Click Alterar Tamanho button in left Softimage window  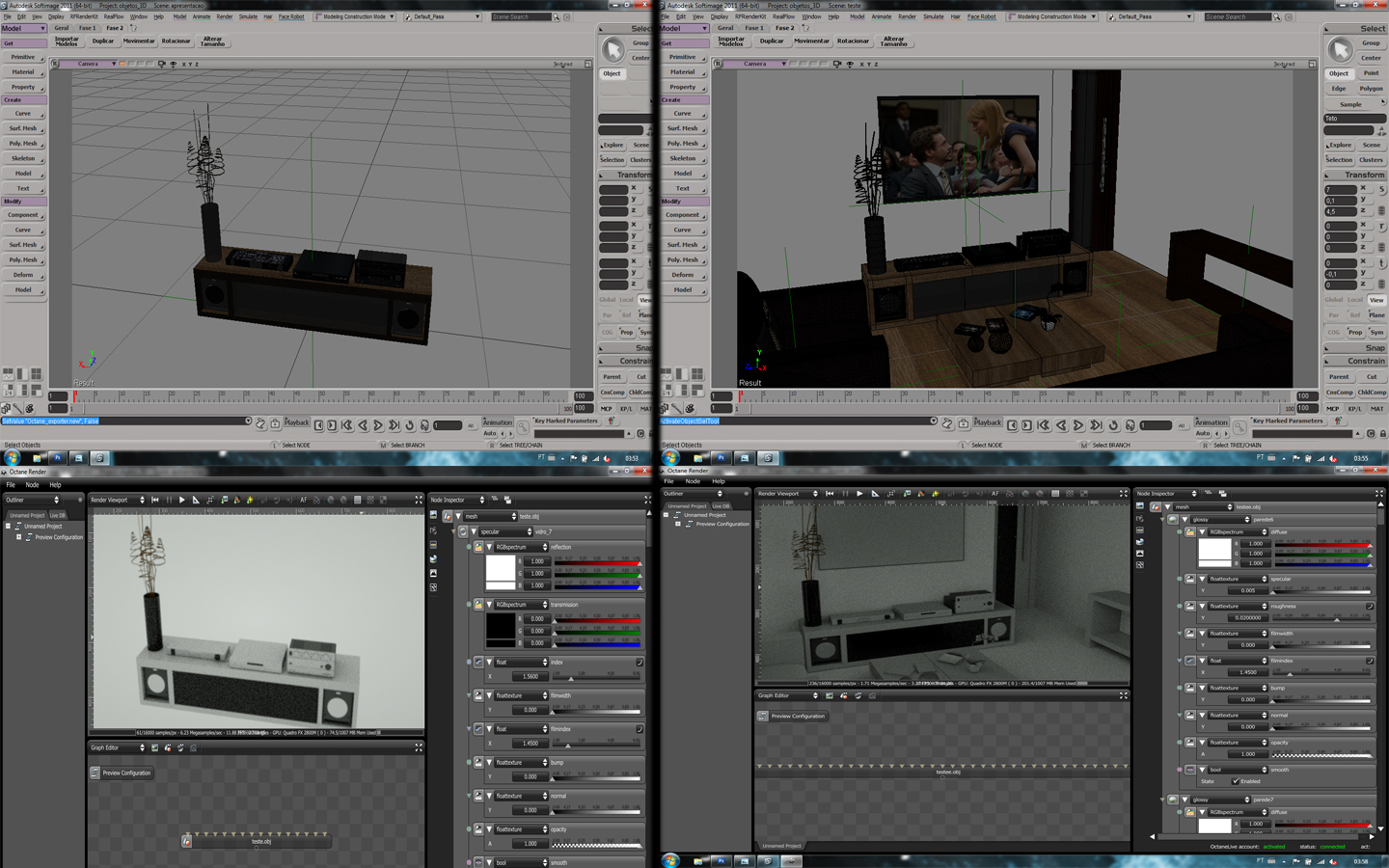pos(212,41)
